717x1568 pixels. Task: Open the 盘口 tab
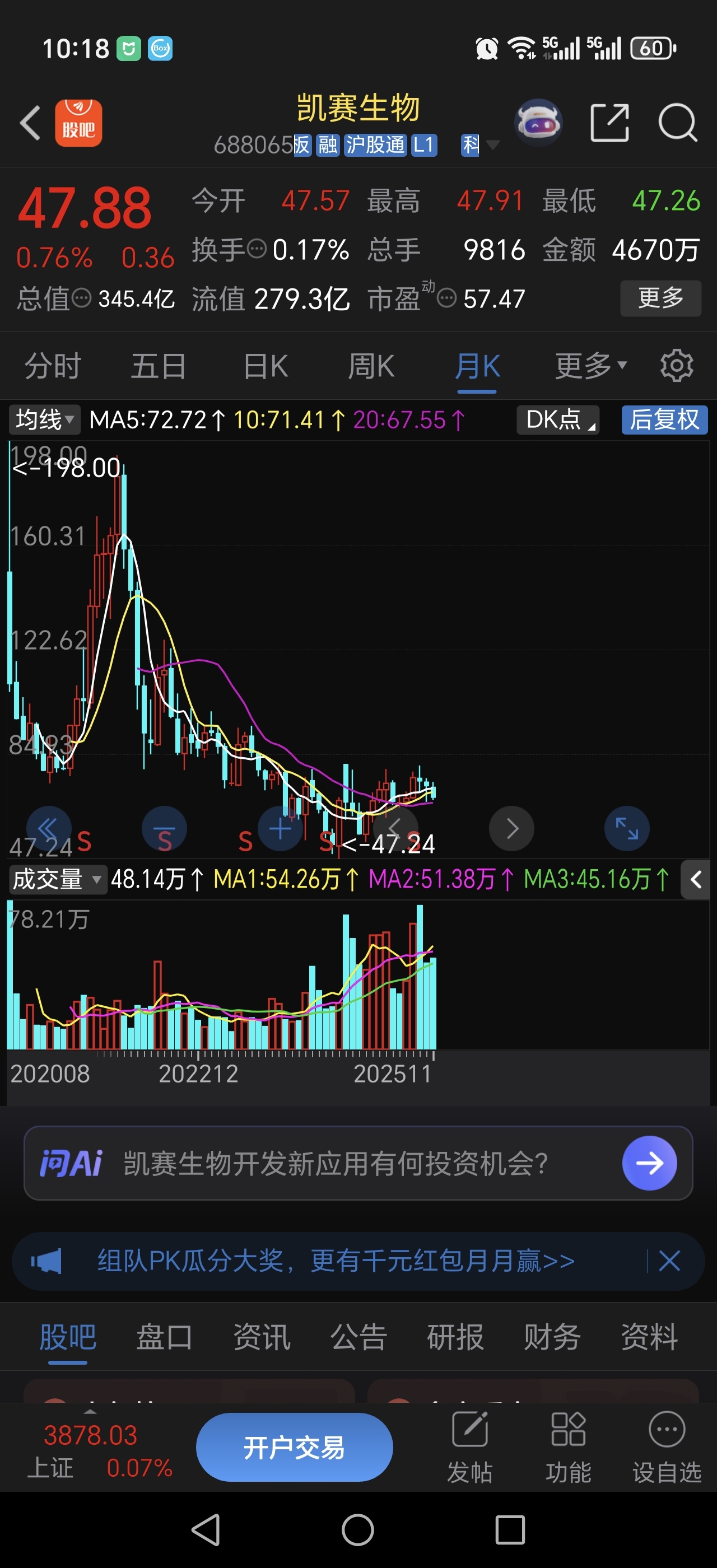tap(164, 1337)
